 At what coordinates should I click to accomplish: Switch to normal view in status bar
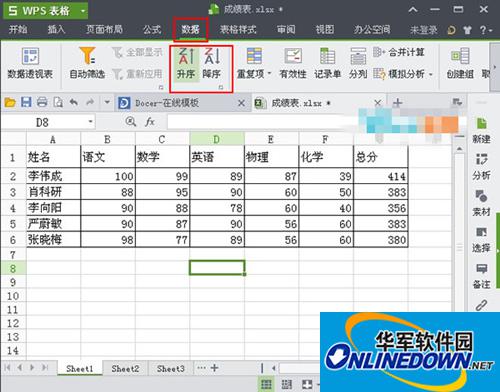[266, 384]
